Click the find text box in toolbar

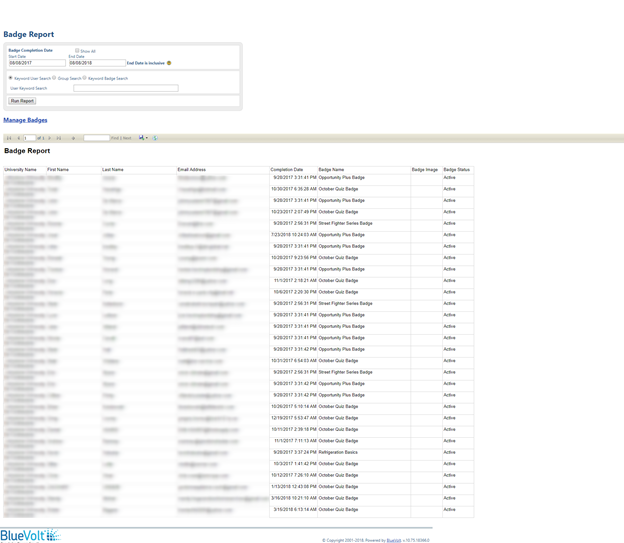96,138
